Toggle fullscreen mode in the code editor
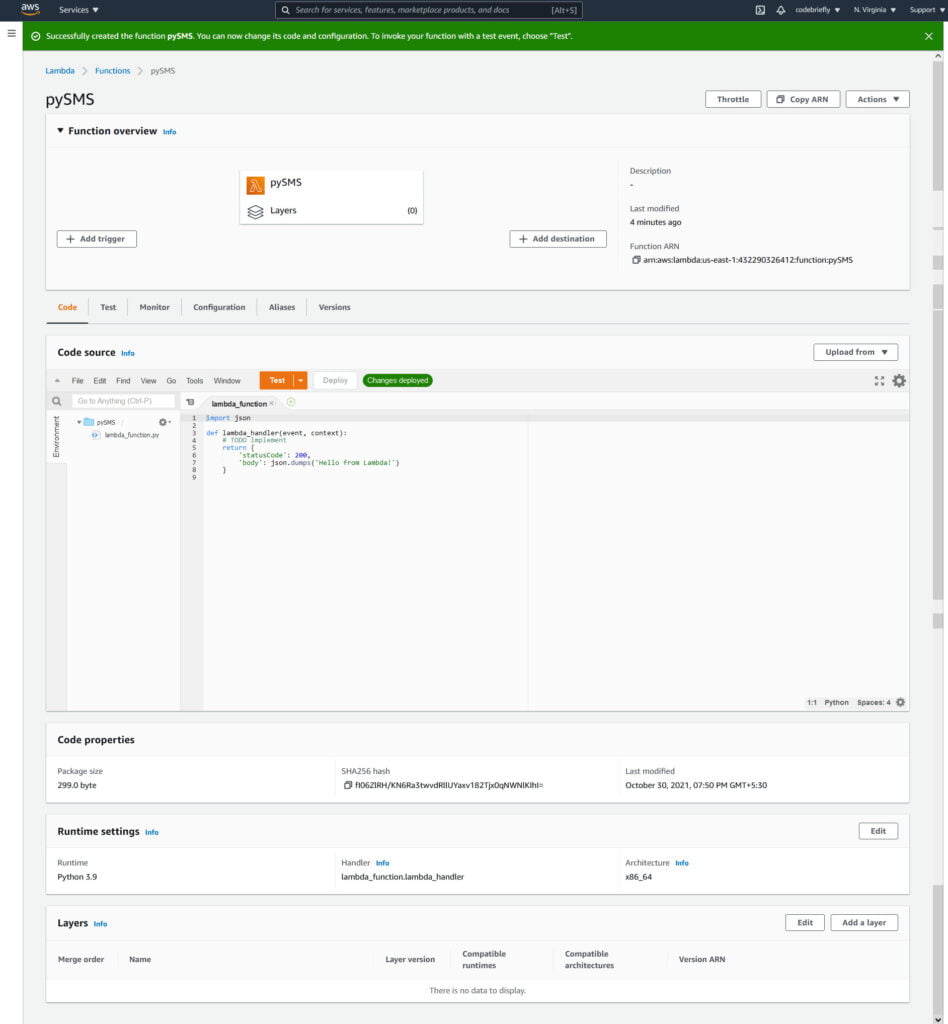 pos(879,380)
